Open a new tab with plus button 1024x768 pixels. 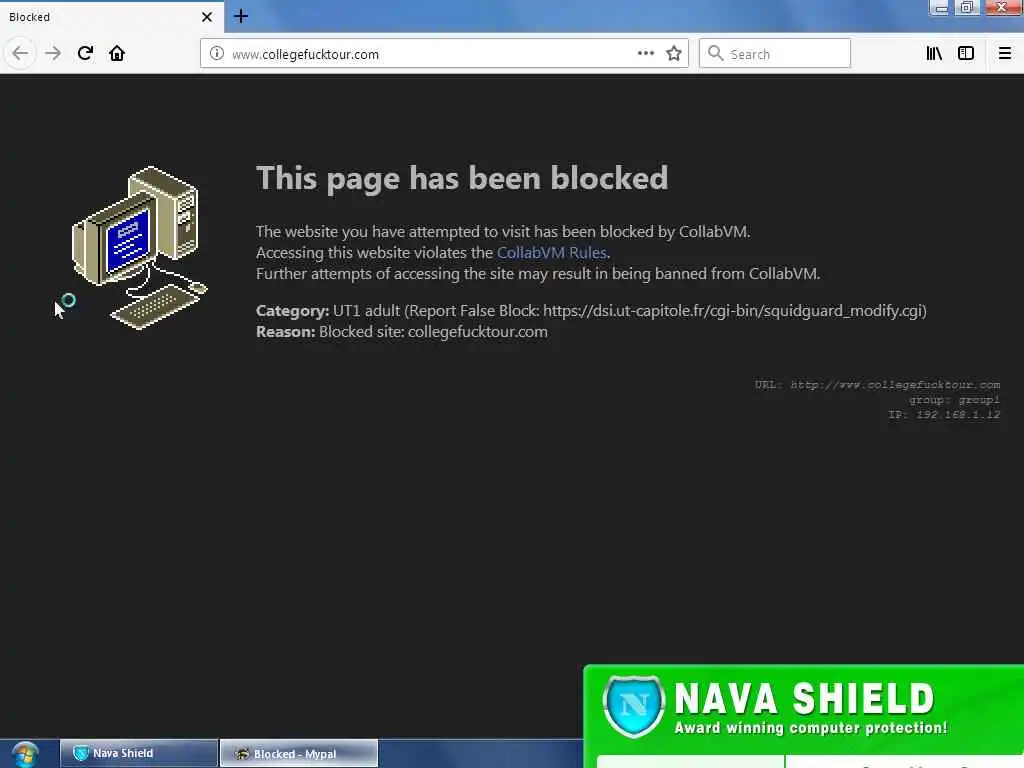(x=241, y=16)
